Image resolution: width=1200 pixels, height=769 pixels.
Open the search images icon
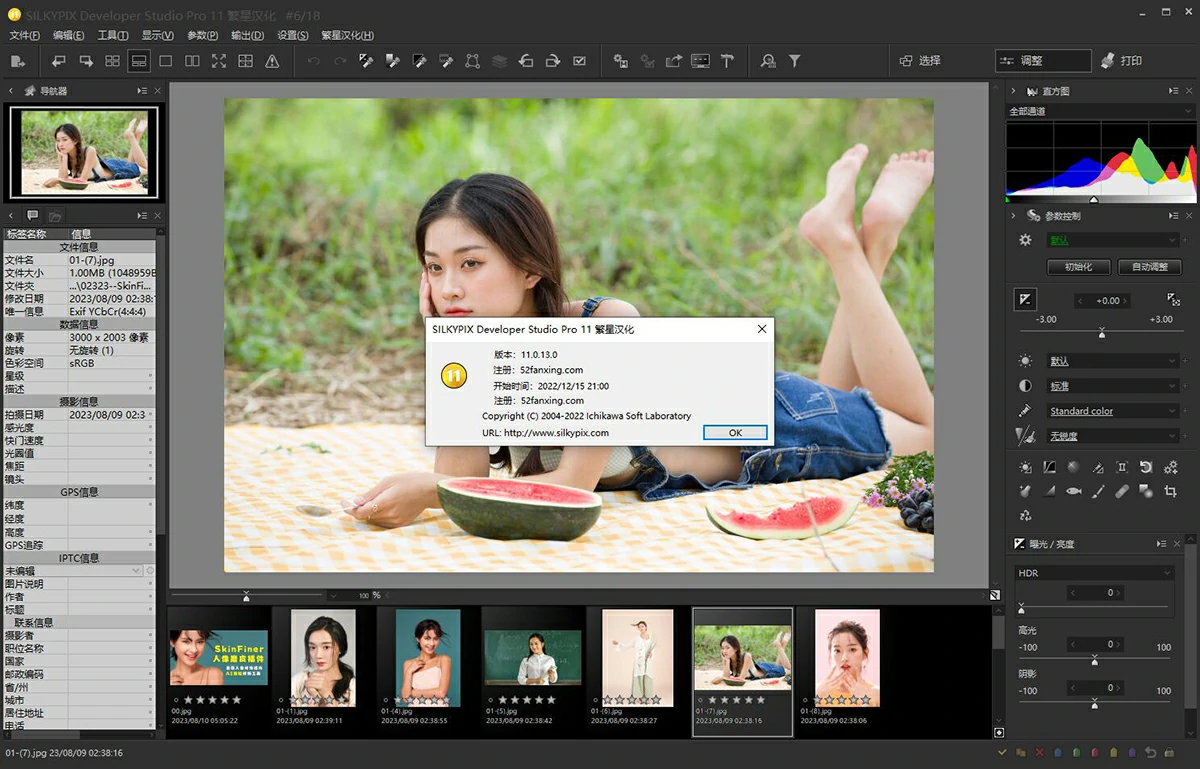click(x=768, y=61)
